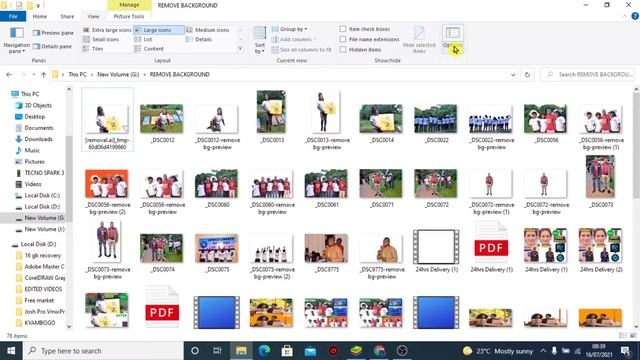Click the Manage contextual tab
The height and width of the screenshot is (360, 640).
pos(129,5)
